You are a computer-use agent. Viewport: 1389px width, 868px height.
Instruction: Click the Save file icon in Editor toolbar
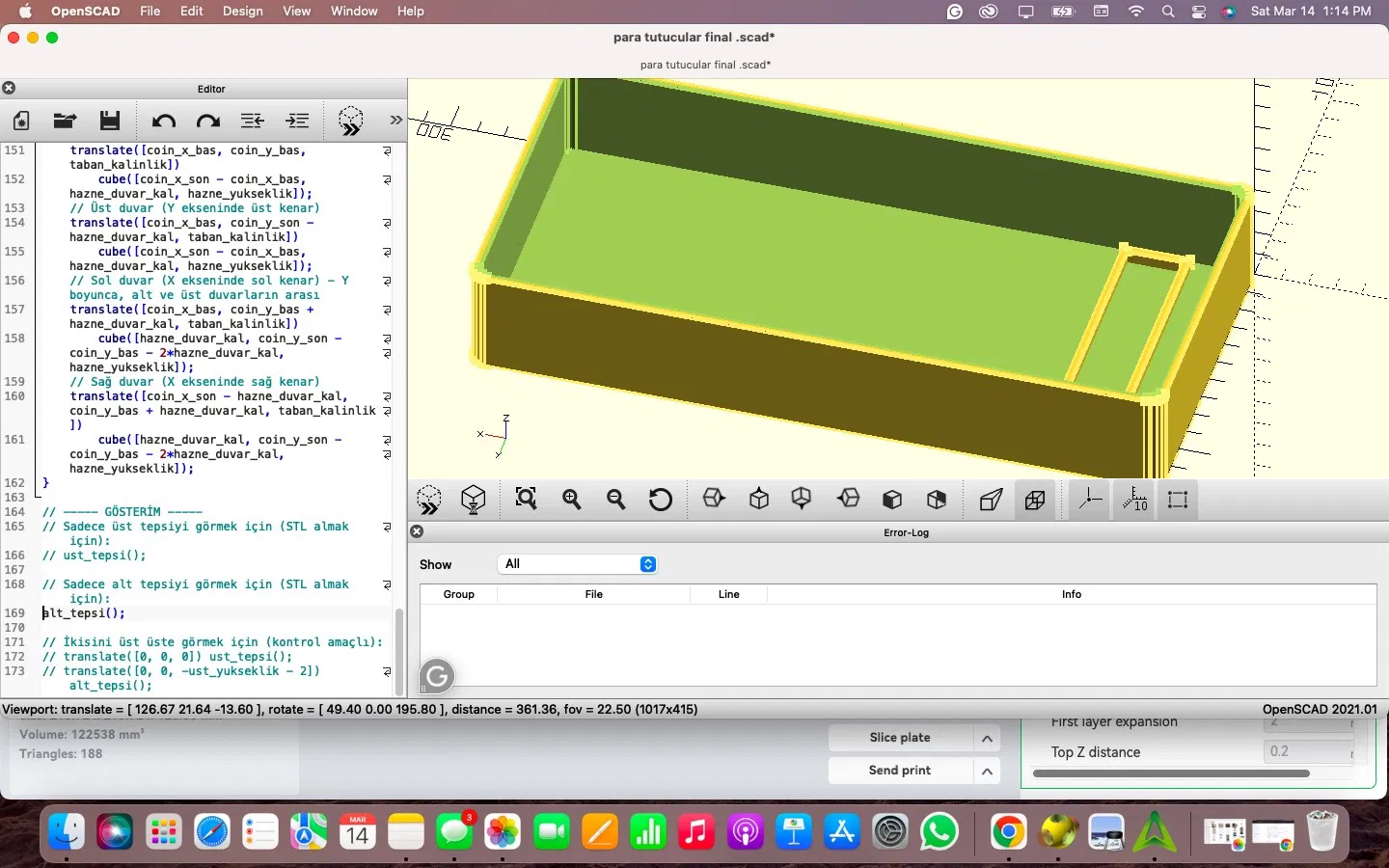[x=110, y=121]
